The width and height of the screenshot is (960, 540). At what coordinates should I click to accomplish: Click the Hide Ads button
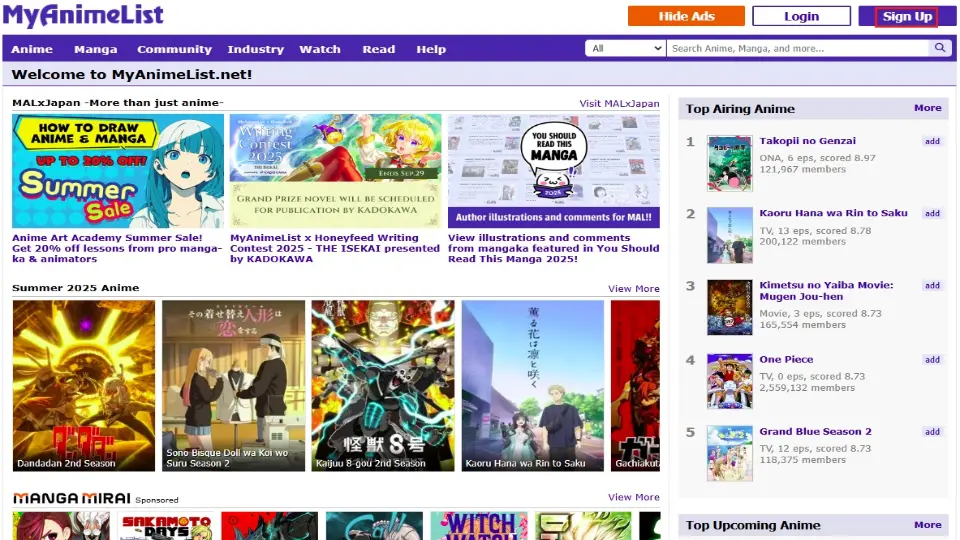(x=686, y=17)
